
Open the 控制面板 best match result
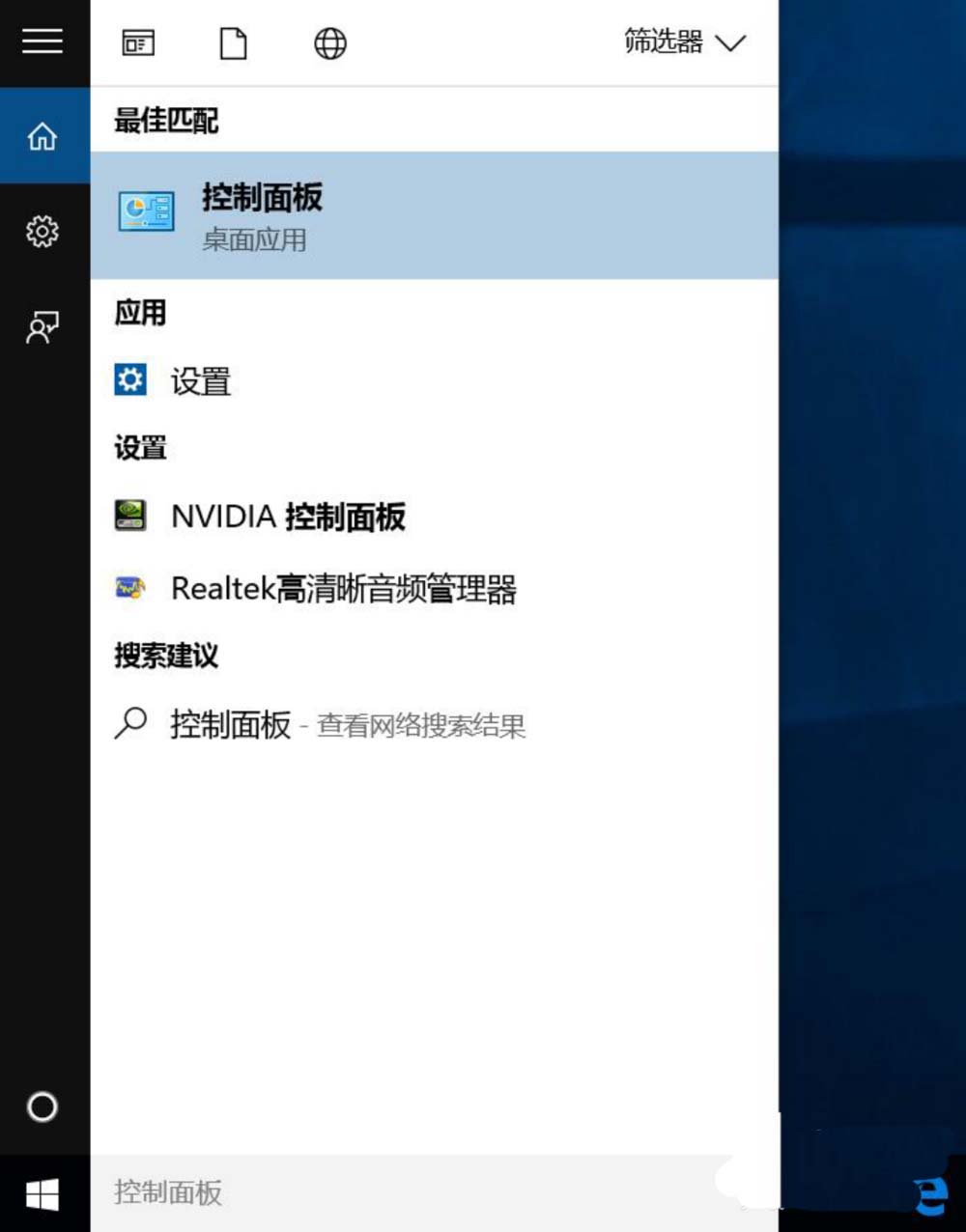click(435, 216)
